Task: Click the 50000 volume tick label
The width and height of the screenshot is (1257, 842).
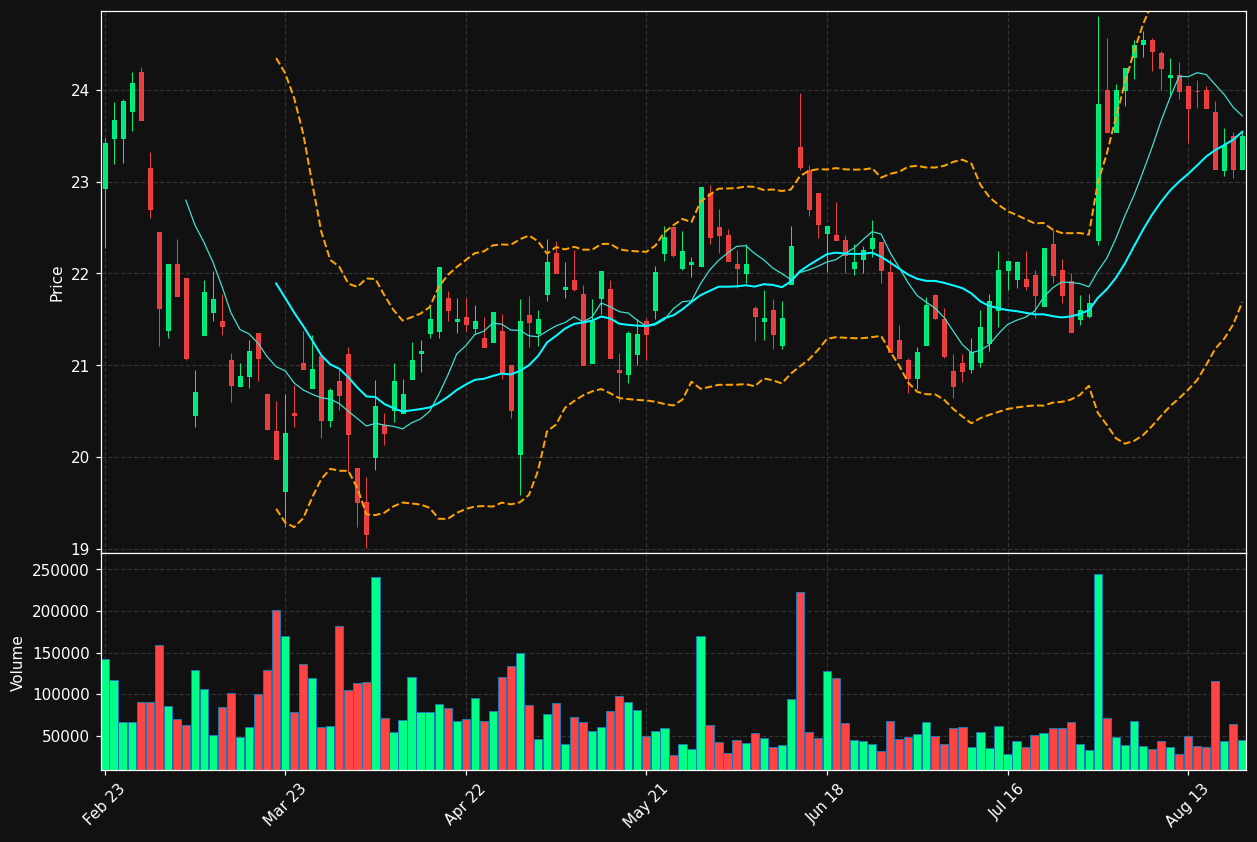Action: (x=65, y=737)
